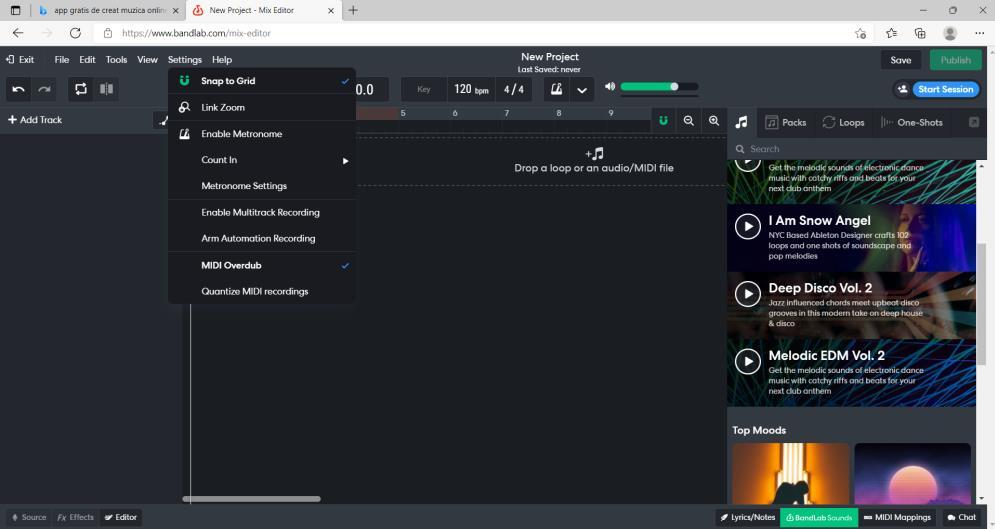Select Enable Metronome menu entry
Screen dimensions: 995x529
(261, 134)
